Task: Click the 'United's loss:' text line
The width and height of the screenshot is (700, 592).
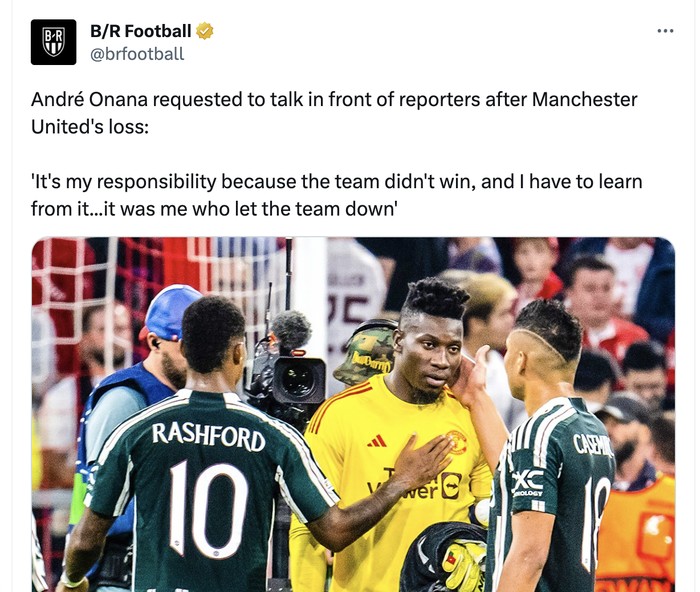Action: pos(90,127)
